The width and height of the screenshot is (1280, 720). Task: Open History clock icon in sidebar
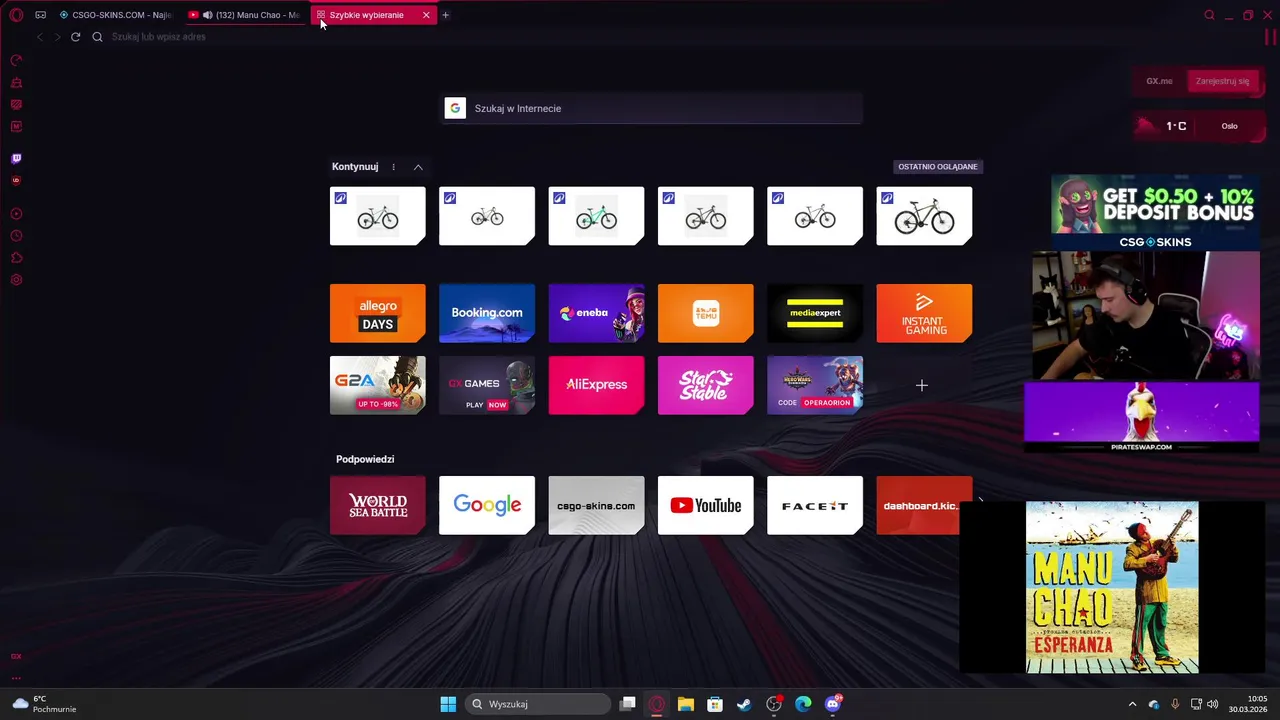pos(16,236)
